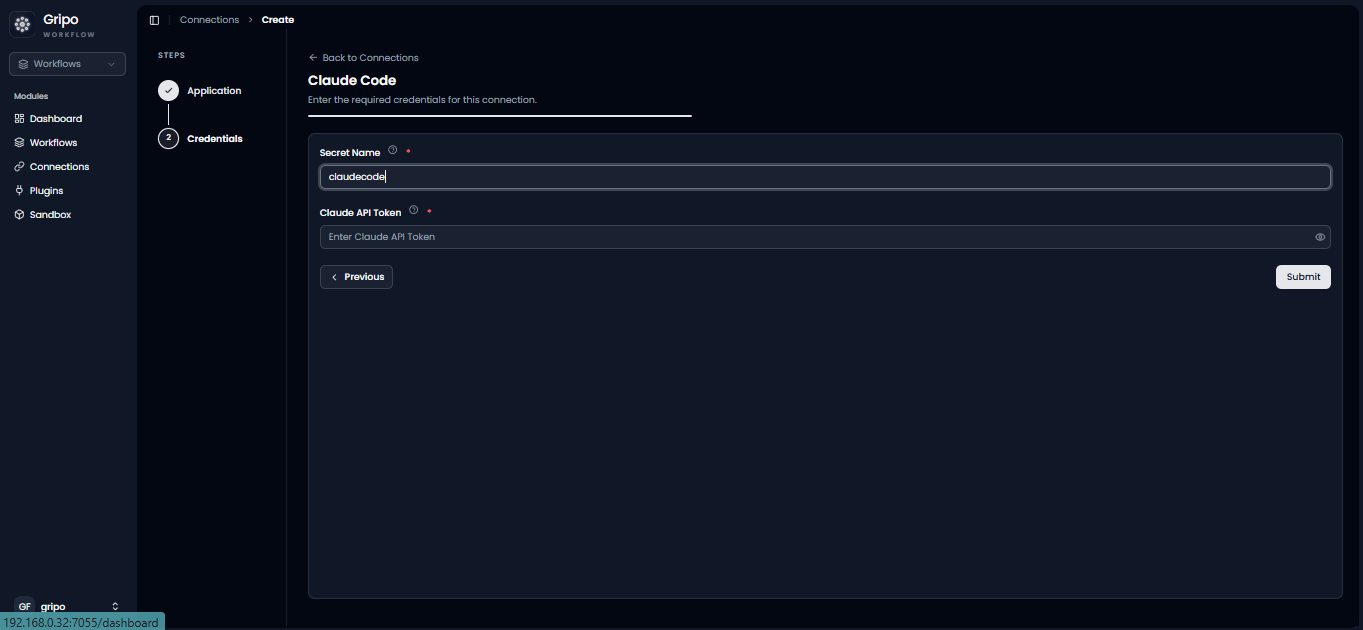
Task: Click the Secret Name label
Action: pos(350,153)
